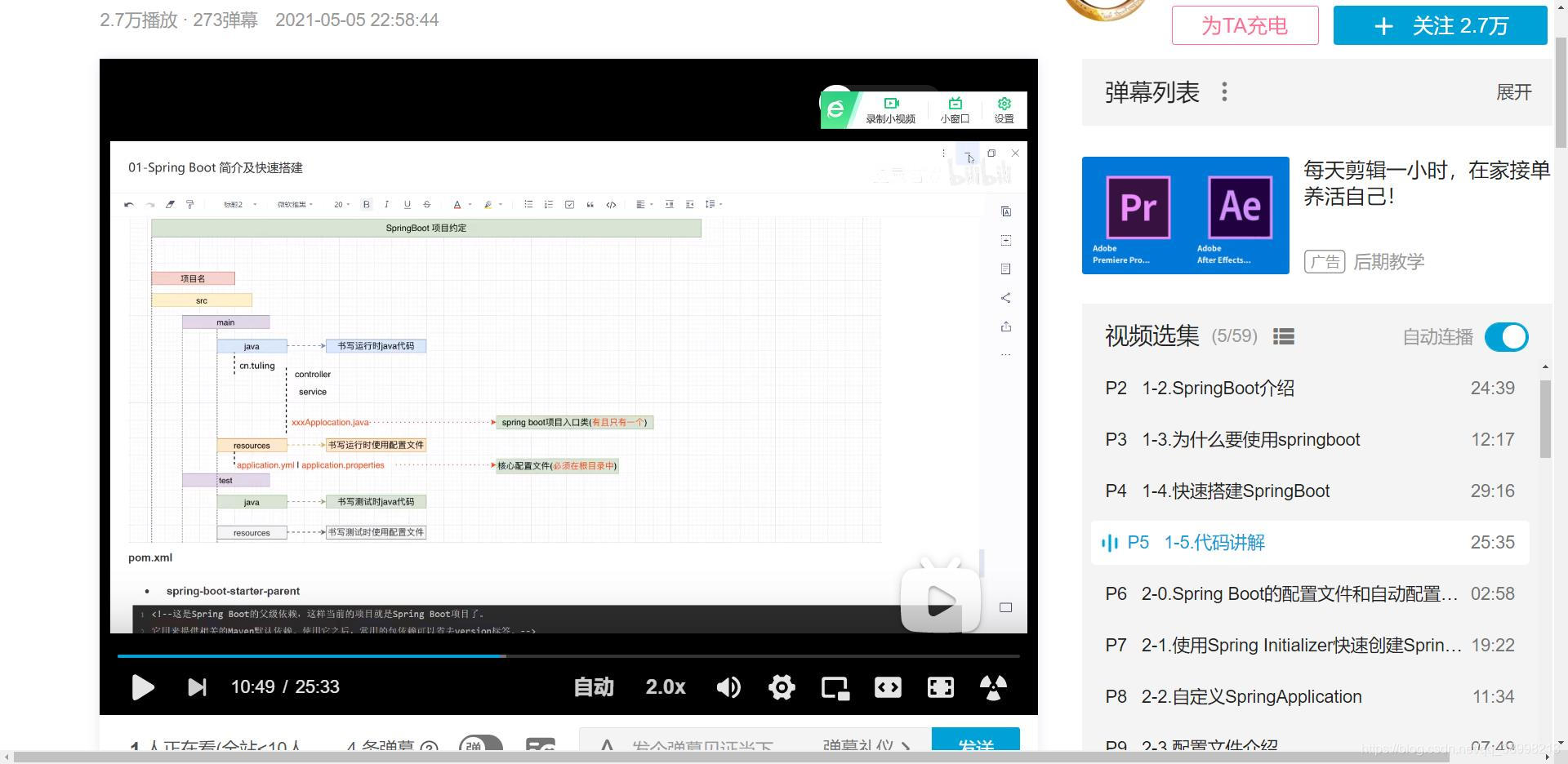The image size is (1568, 764).
Task: Enter fullscreen player mode
Action: [x=941, y=687]
